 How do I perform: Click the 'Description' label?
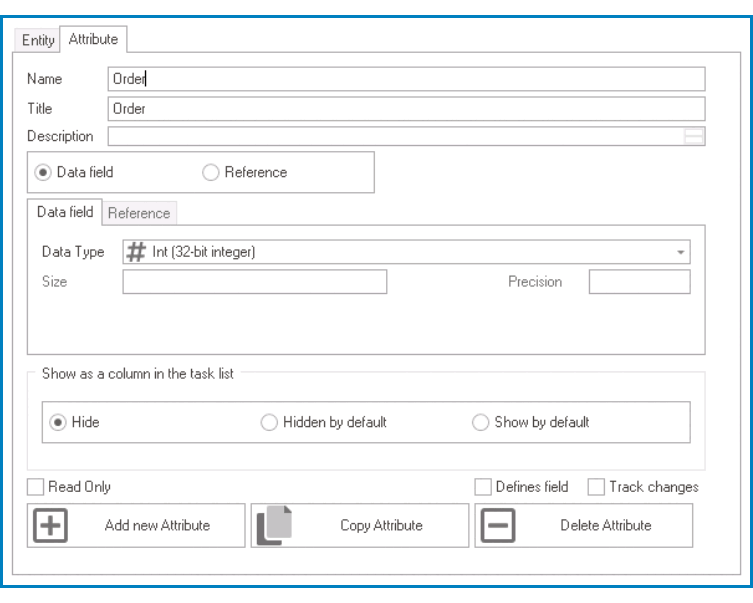point(60,136)
